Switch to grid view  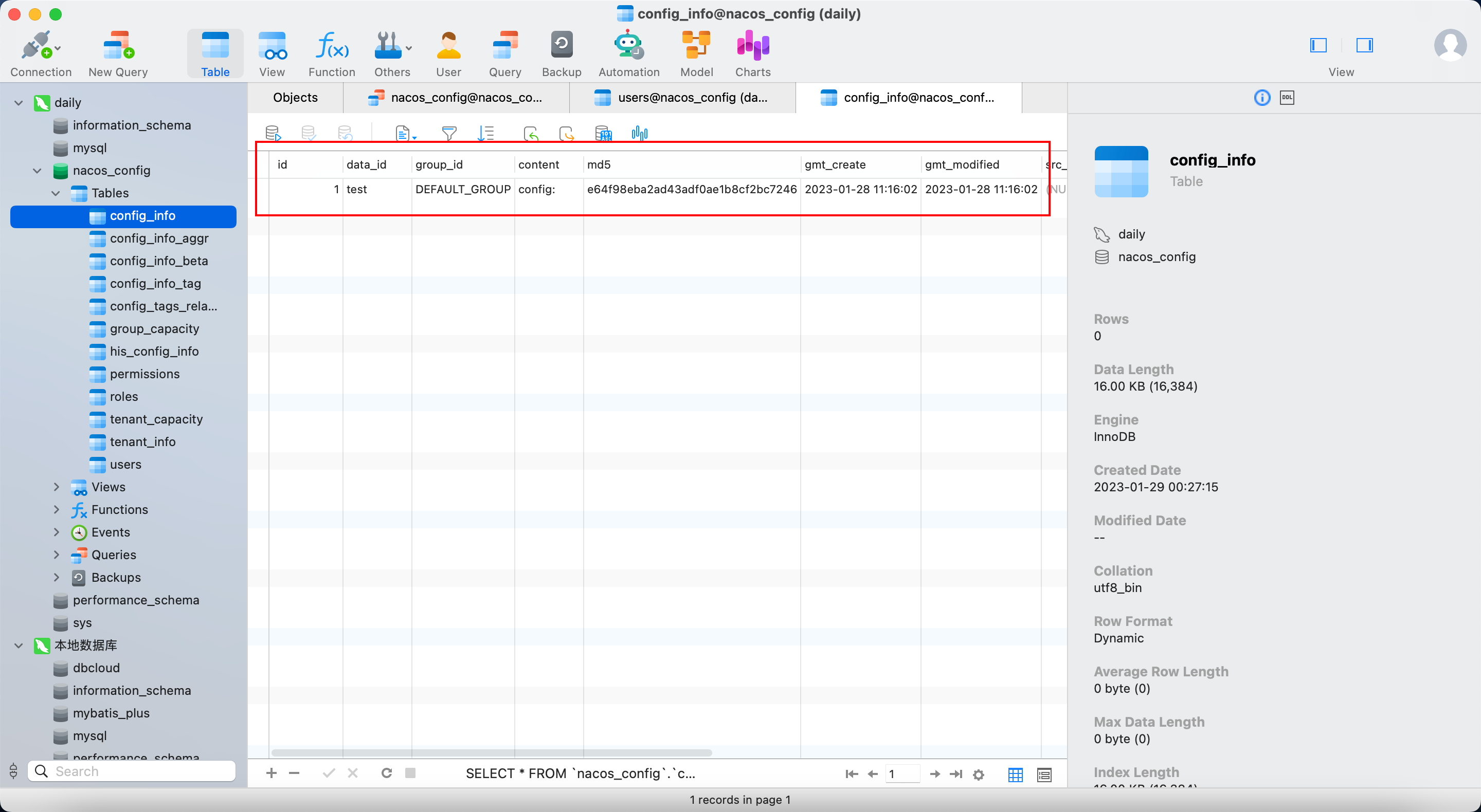click(1015, 774)
